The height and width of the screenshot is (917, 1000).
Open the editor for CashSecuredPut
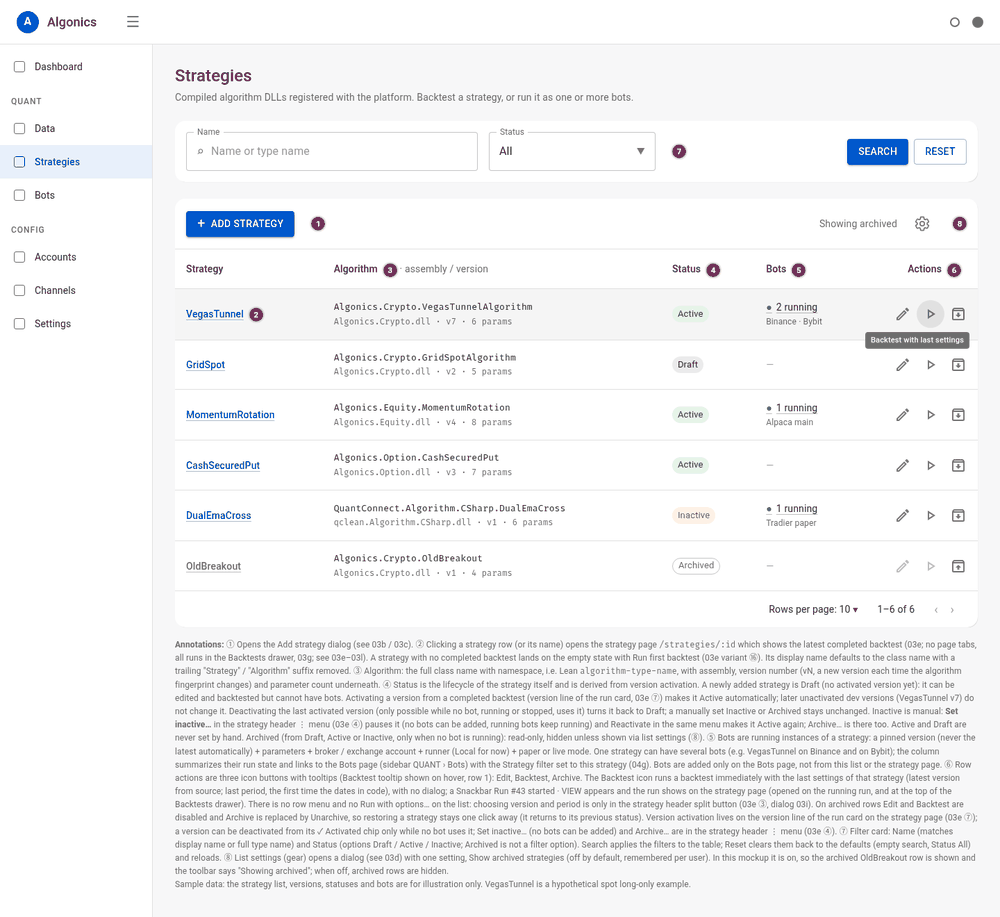pyautogui.click(x=902, y=466)
